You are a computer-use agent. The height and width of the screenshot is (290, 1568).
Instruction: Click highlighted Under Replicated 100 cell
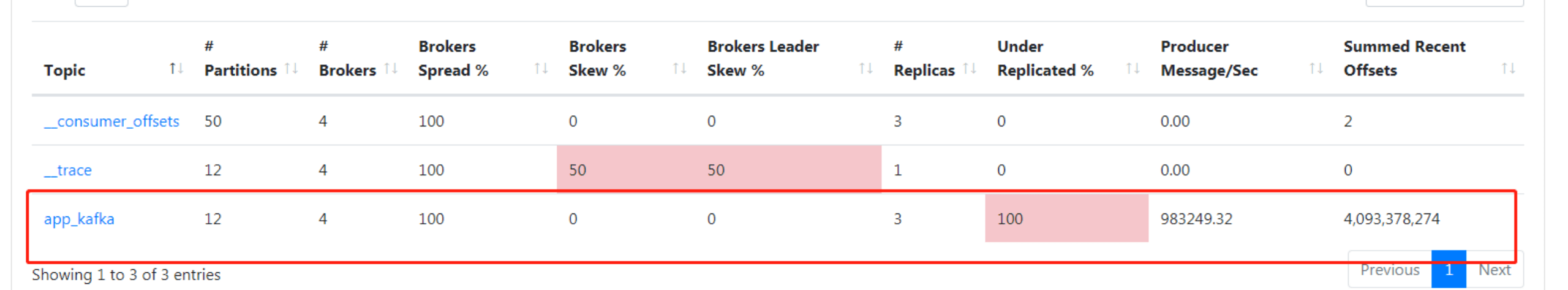click(x=1066, y=219)
